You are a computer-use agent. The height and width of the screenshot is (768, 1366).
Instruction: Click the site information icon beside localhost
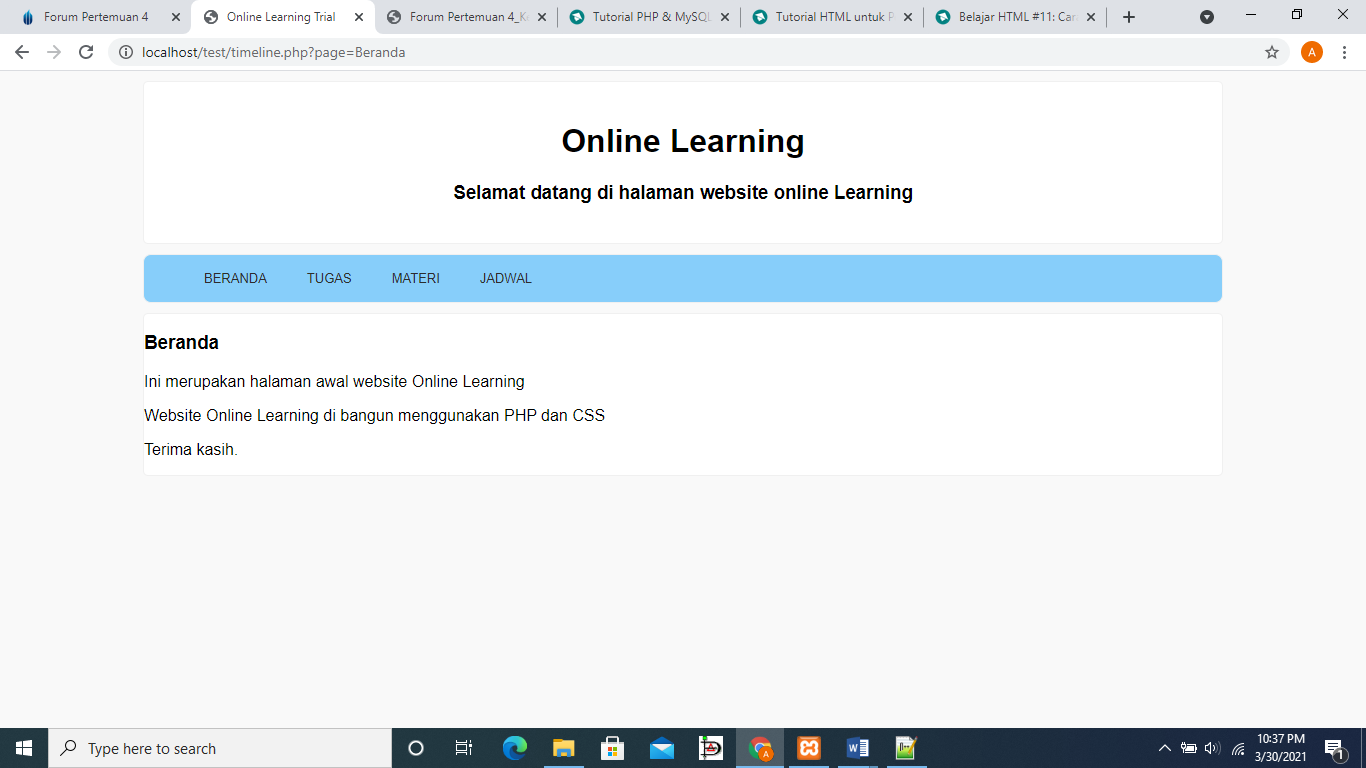point(126,52)
